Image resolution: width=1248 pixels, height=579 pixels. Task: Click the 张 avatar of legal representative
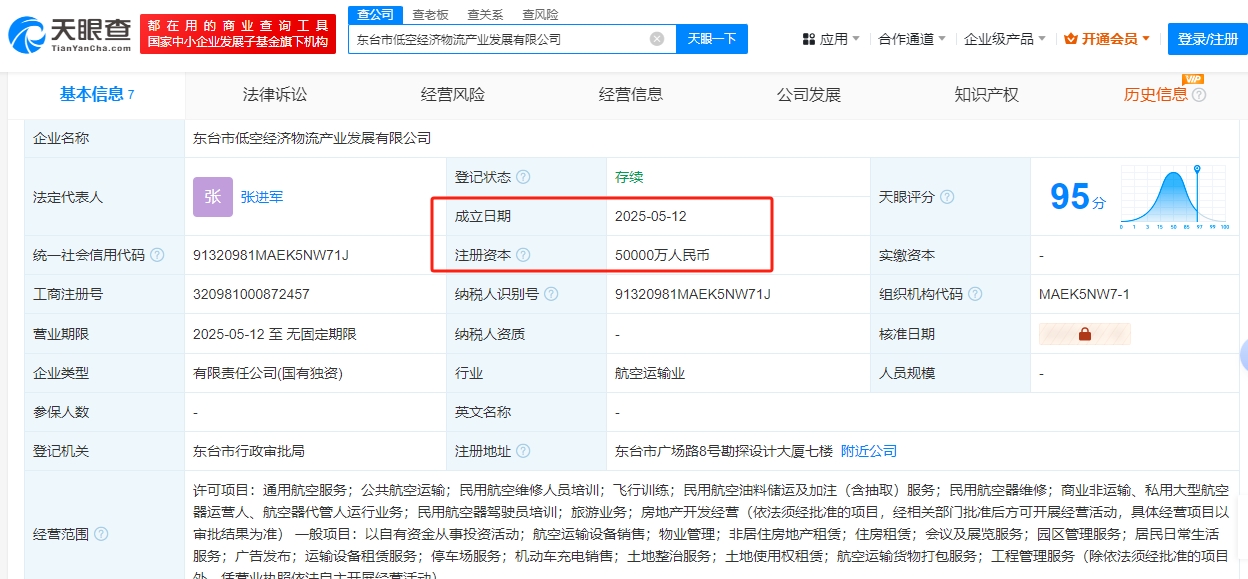click(213, 197)
